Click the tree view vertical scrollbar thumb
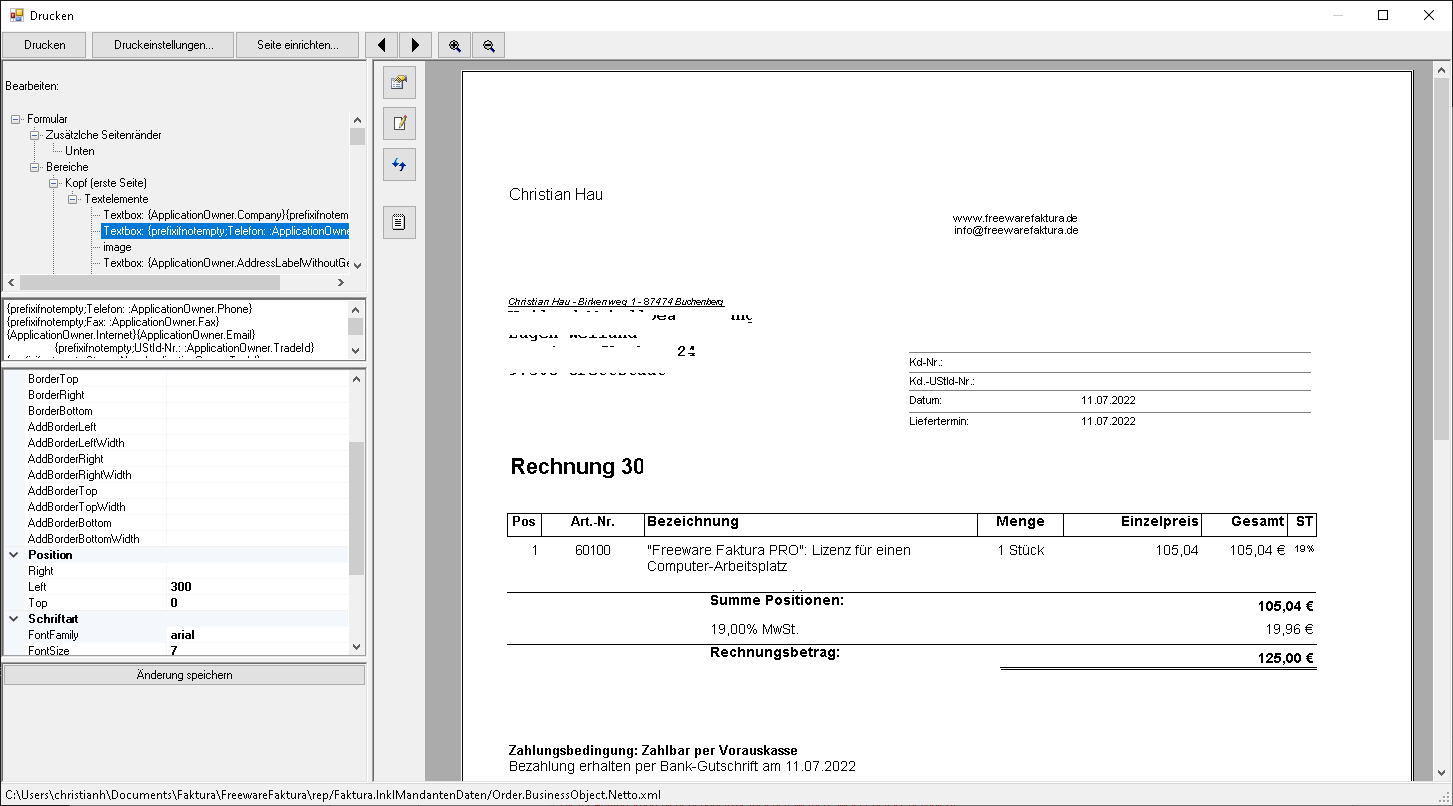Screen dimensions: 1453x806 tap(357, 136)
